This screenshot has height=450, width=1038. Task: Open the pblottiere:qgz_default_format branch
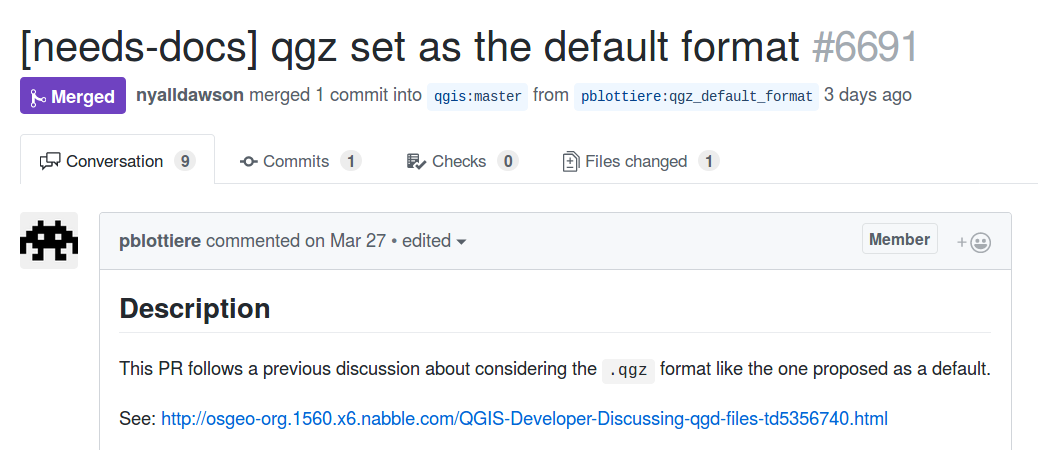[696, 97]
